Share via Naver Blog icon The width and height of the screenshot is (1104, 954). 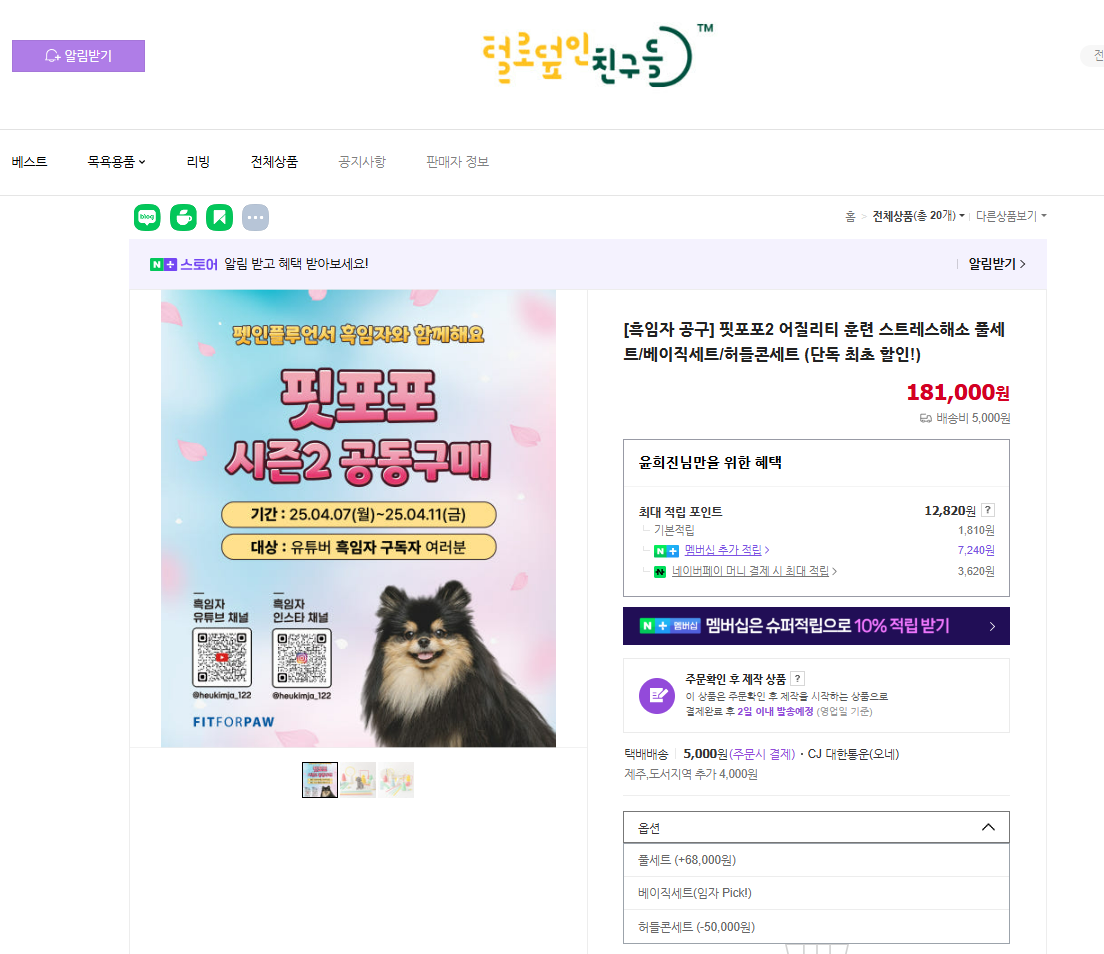point(147,218)
